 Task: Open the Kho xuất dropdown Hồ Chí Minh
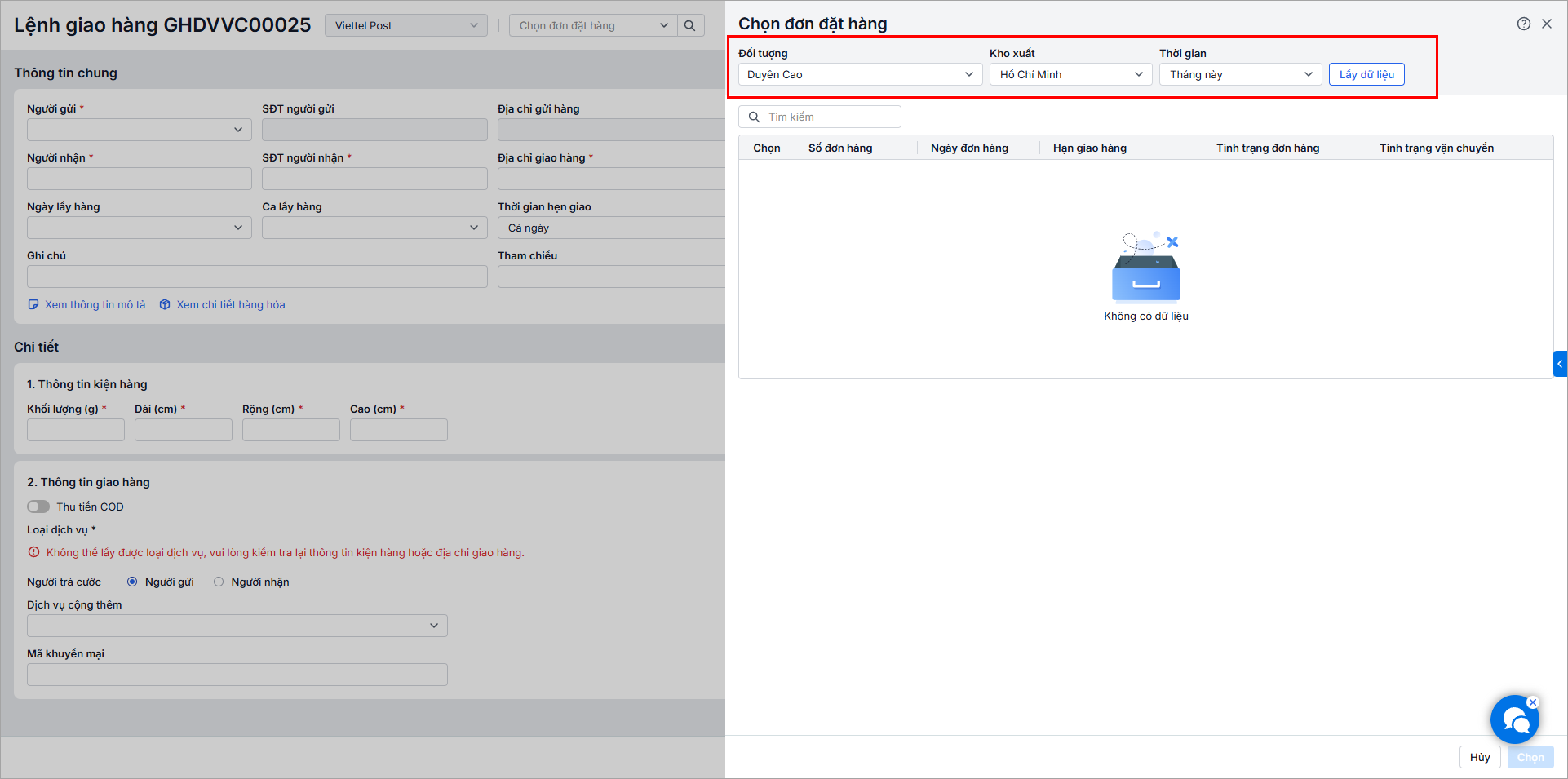click(1070, 74)
